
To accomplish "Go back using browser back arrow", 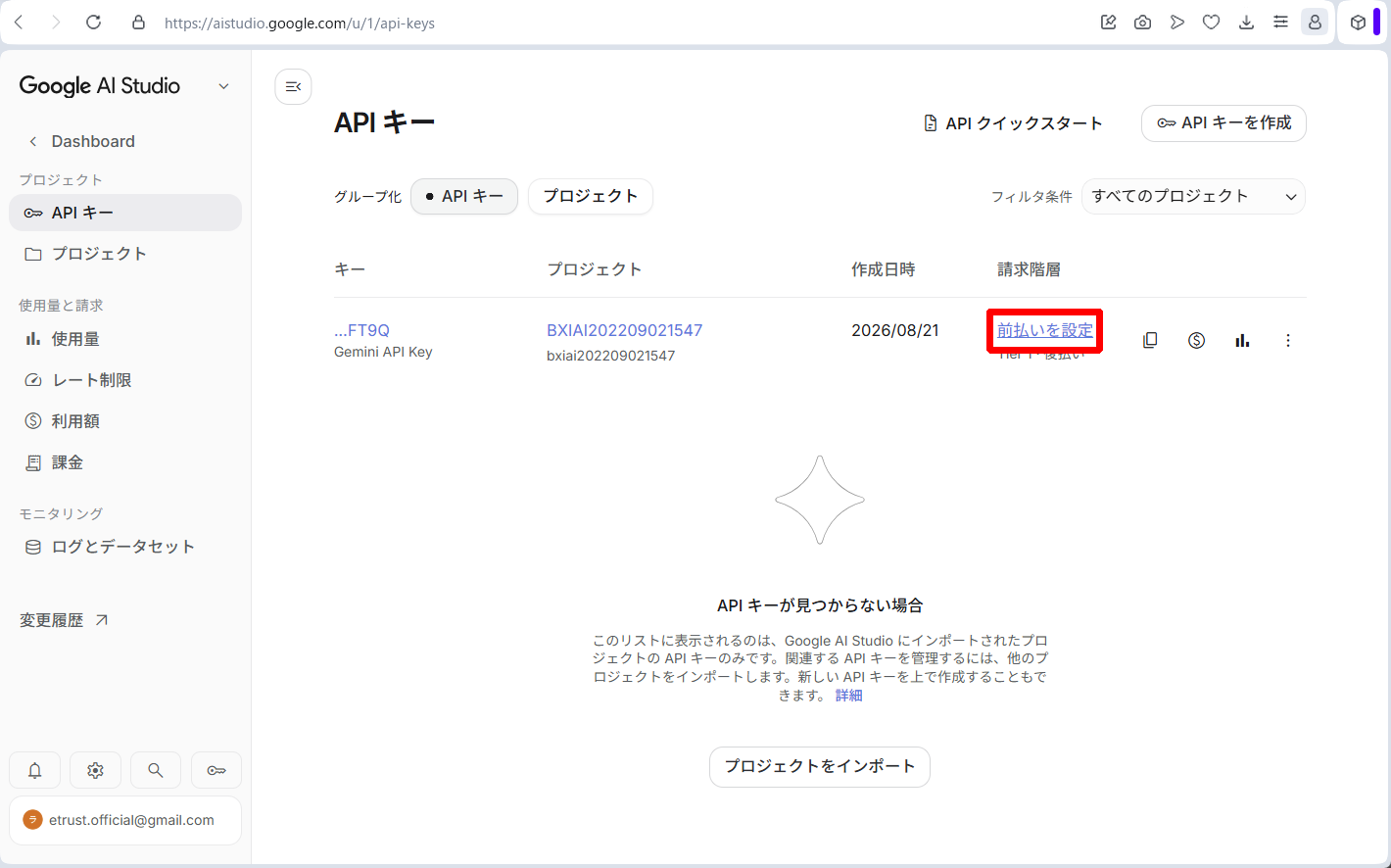I will [x=19, y=22].
